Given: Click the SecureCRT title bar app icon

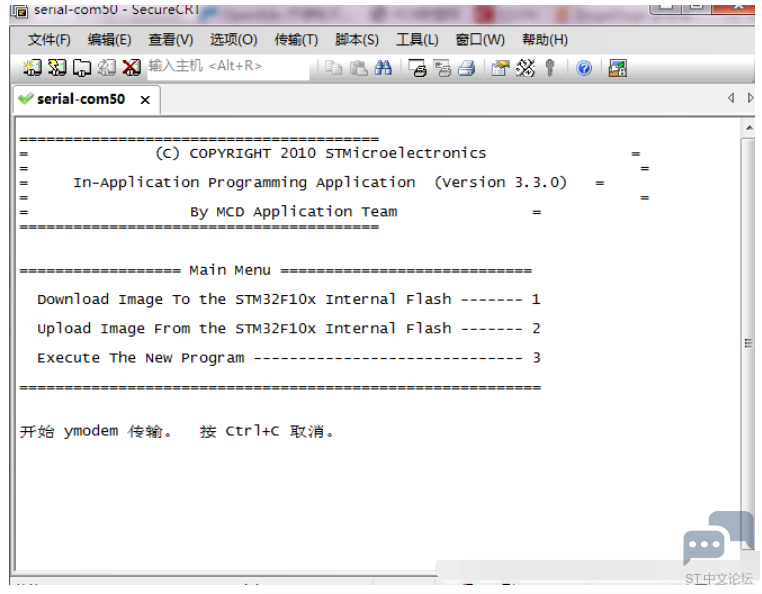Looking at the screenshot, I should pyautogui.click(x=19, y=10).
